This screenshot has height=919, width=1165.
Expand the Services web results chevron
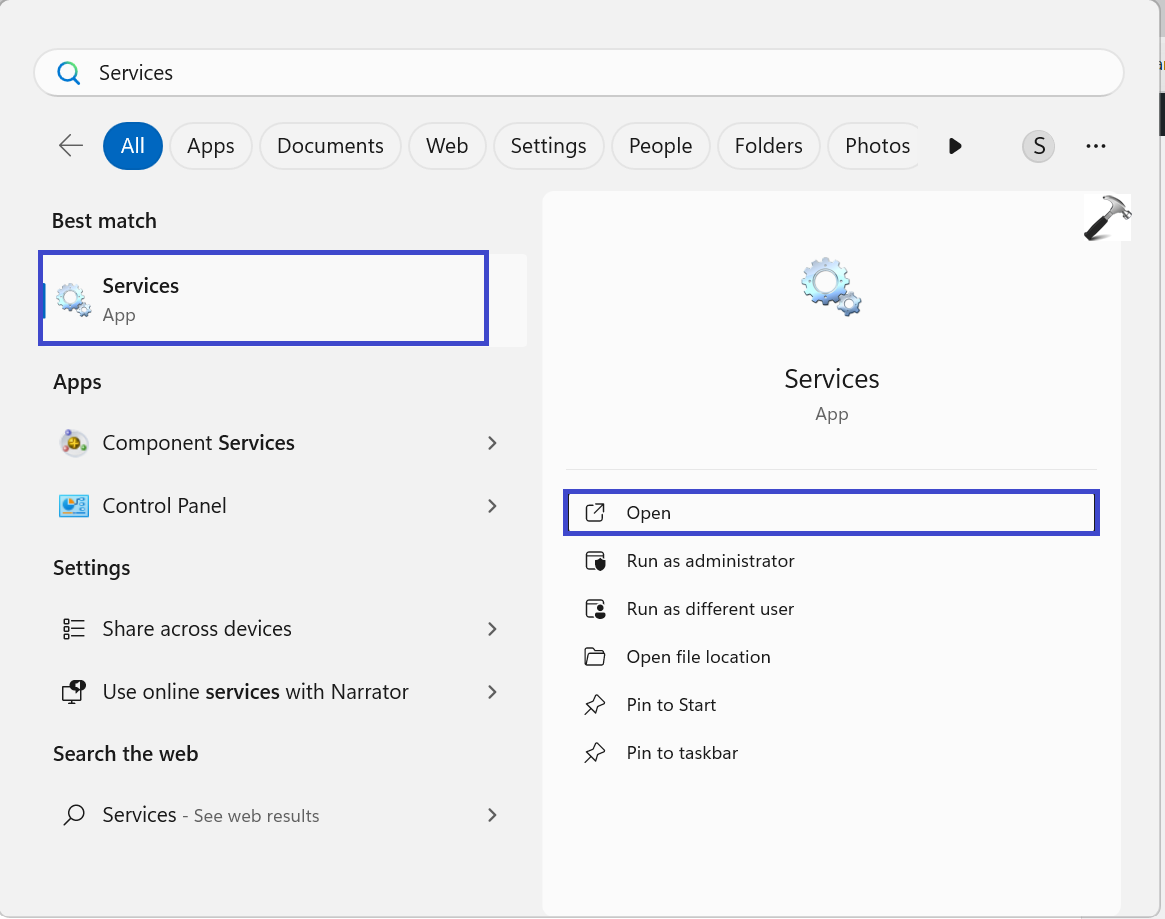tap(491, 815)
